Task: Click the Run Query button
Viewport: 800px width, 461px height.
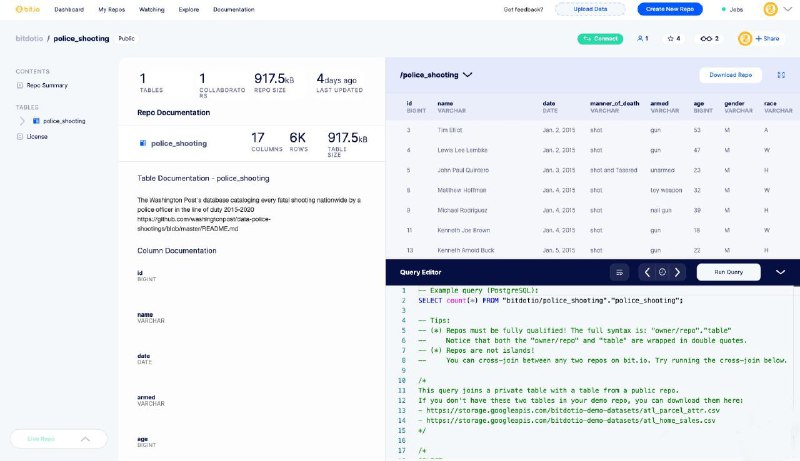Action: 729,272
